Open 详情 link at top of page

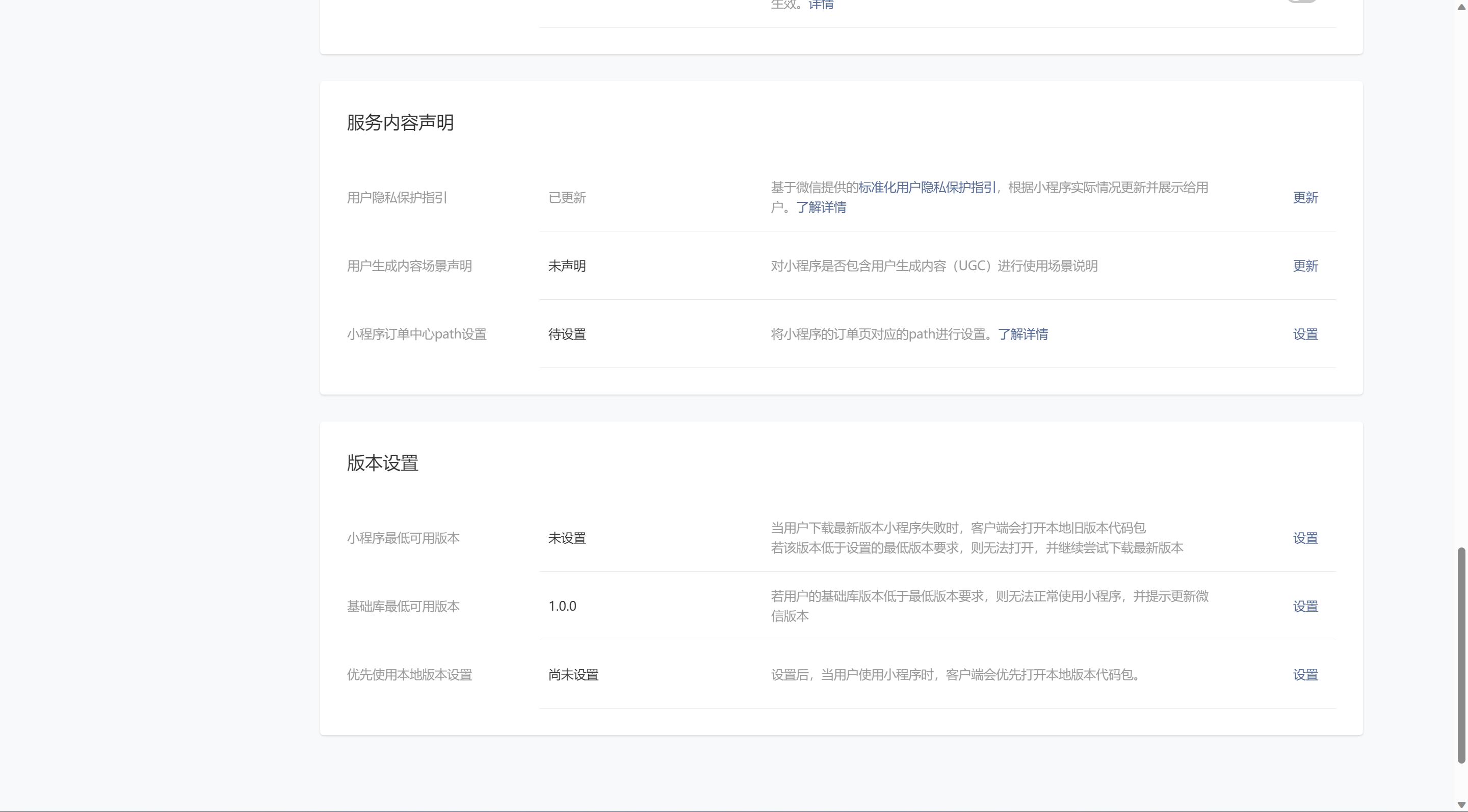point(821,5)
